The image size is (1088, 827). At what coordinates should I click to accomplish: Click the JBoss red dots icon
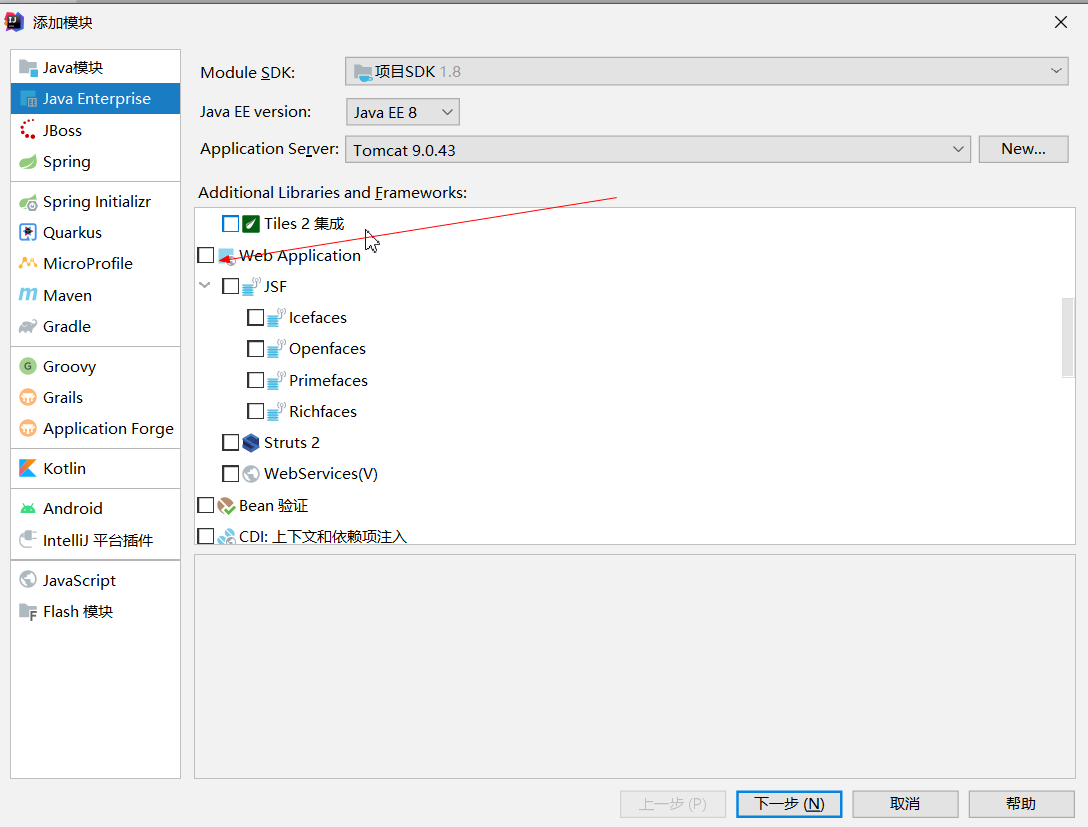click(28, 130)
